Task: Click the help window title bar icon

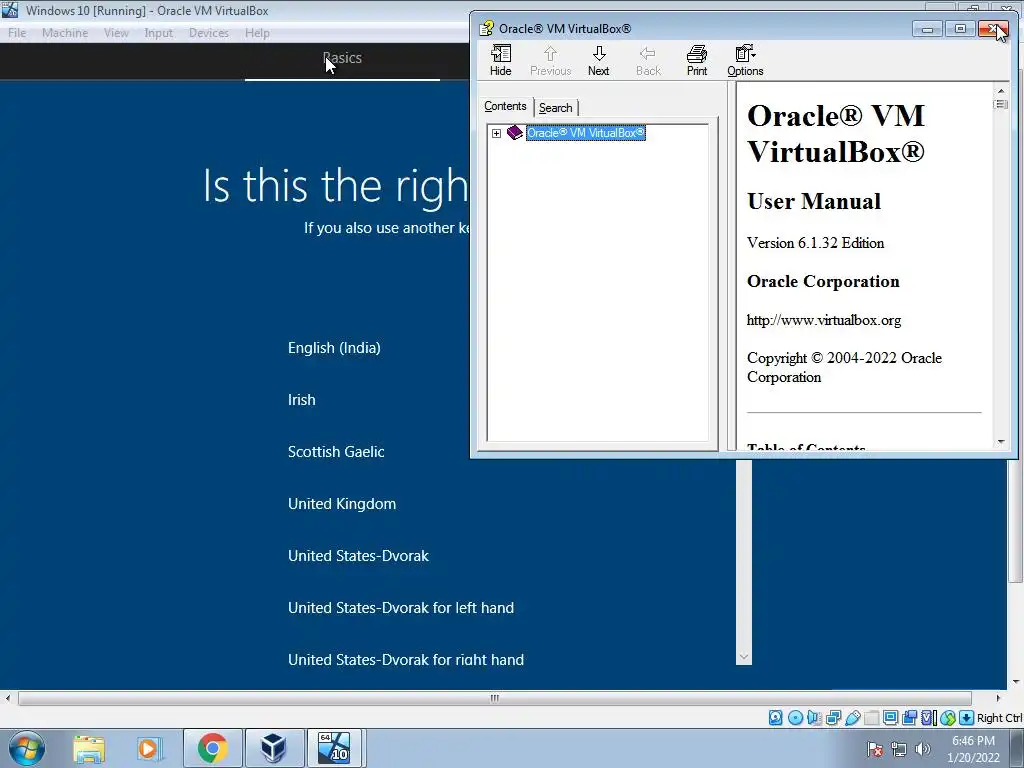Action: click(486, 28)
